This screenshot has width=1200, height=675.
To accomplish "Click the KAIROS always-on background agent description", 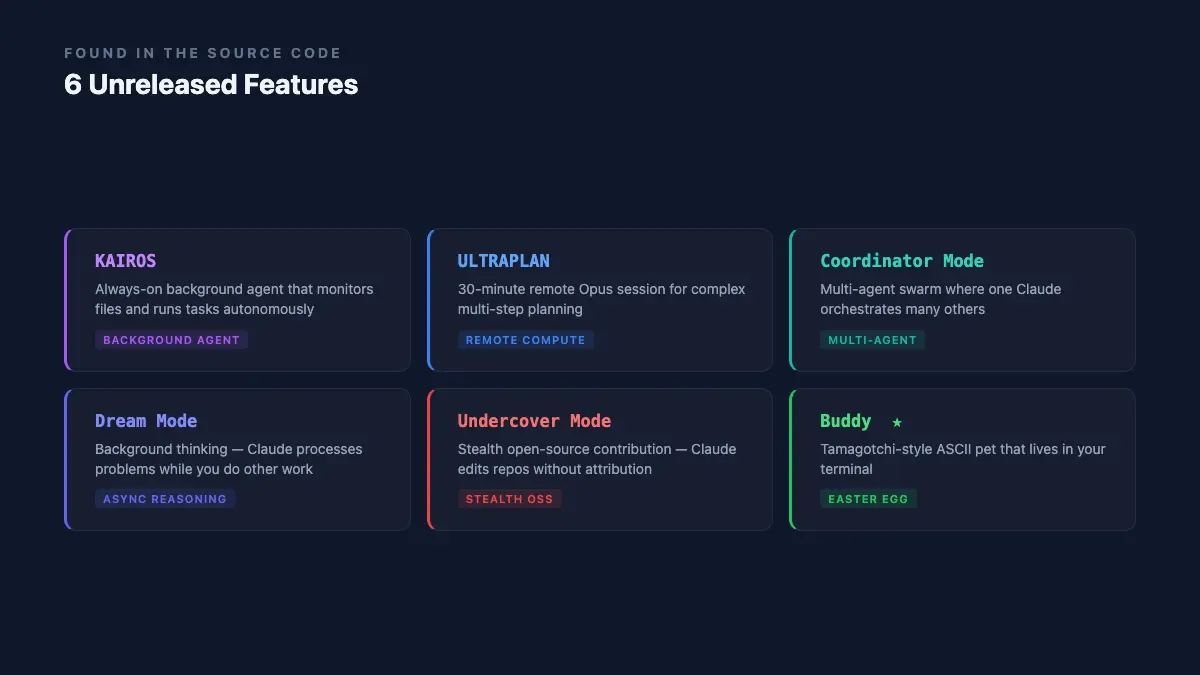I will tap(234, 299).
